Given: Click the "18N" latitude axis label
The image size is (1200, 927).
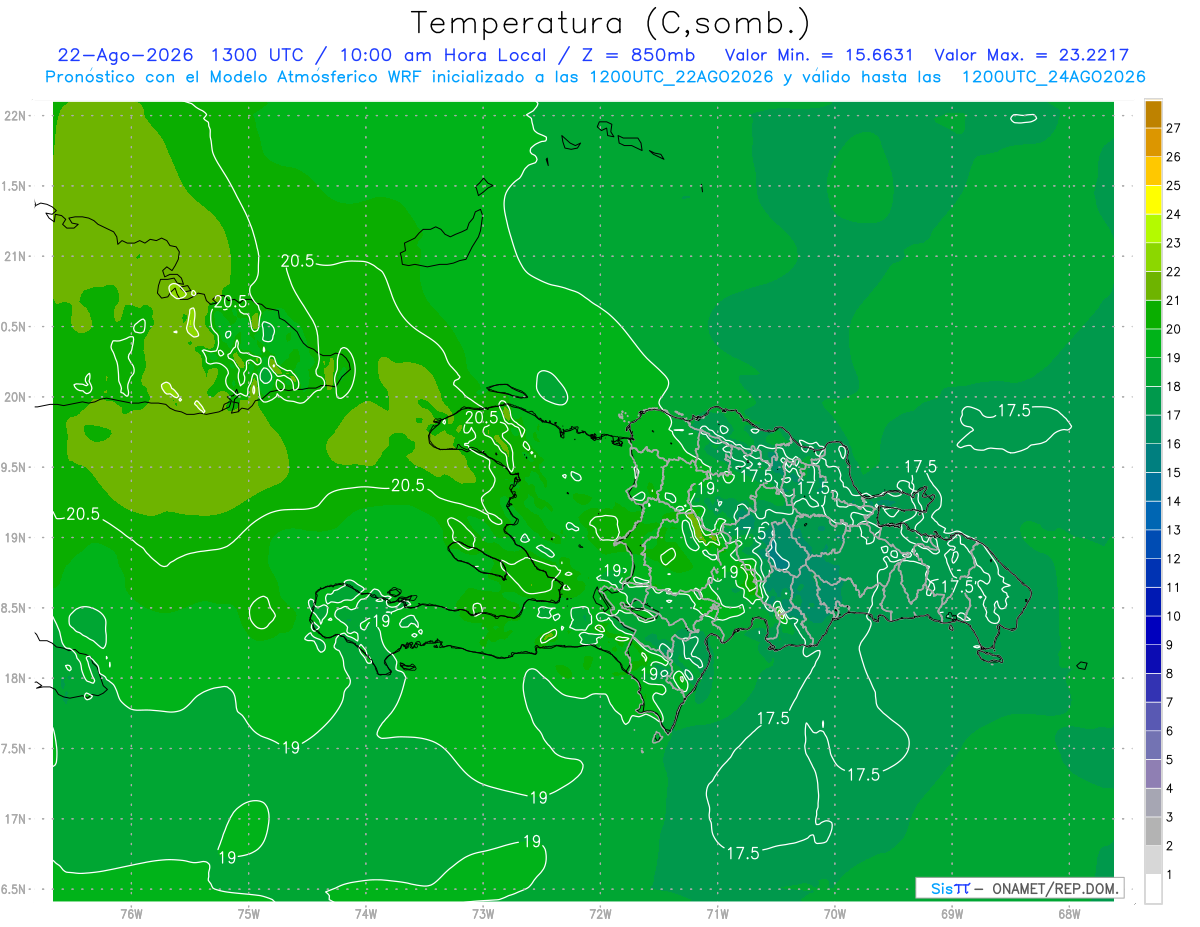Looking at the screenshot, I should [17, 679].
